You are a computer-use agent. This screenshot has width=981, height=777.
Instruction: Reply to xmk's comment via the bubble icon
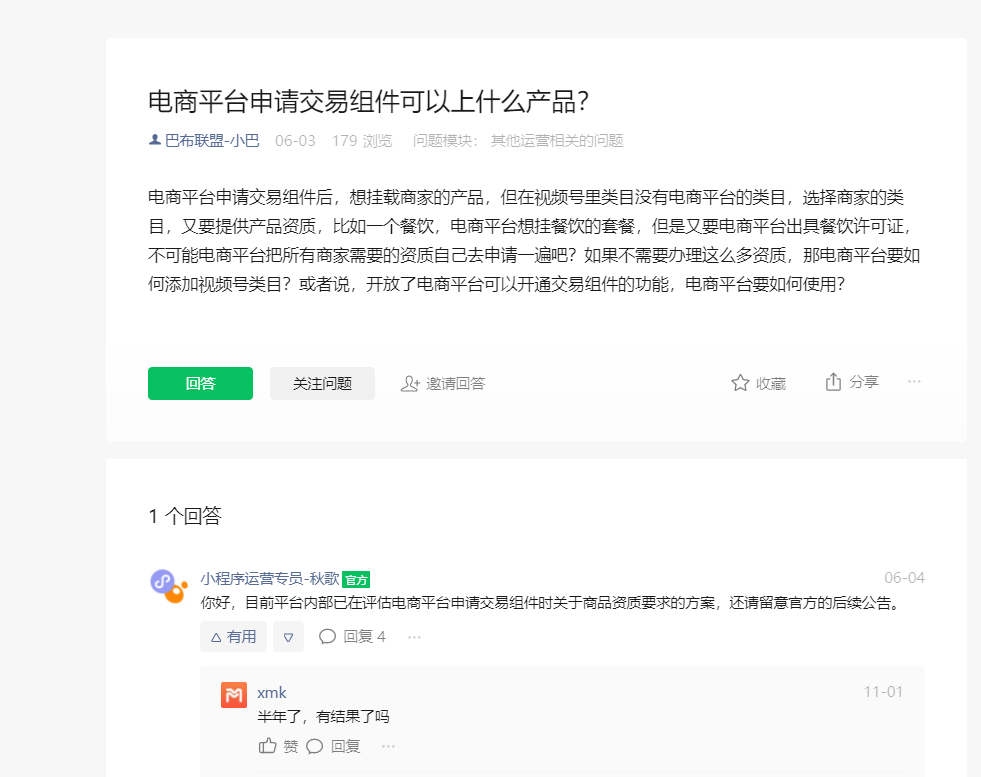315,746
